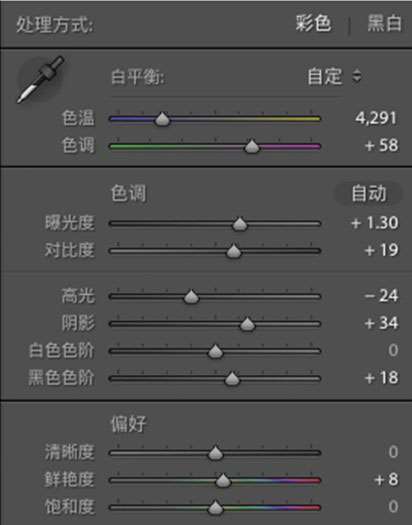
Task: Click the 色调 tint slider handle
Action: coord(252,146)
